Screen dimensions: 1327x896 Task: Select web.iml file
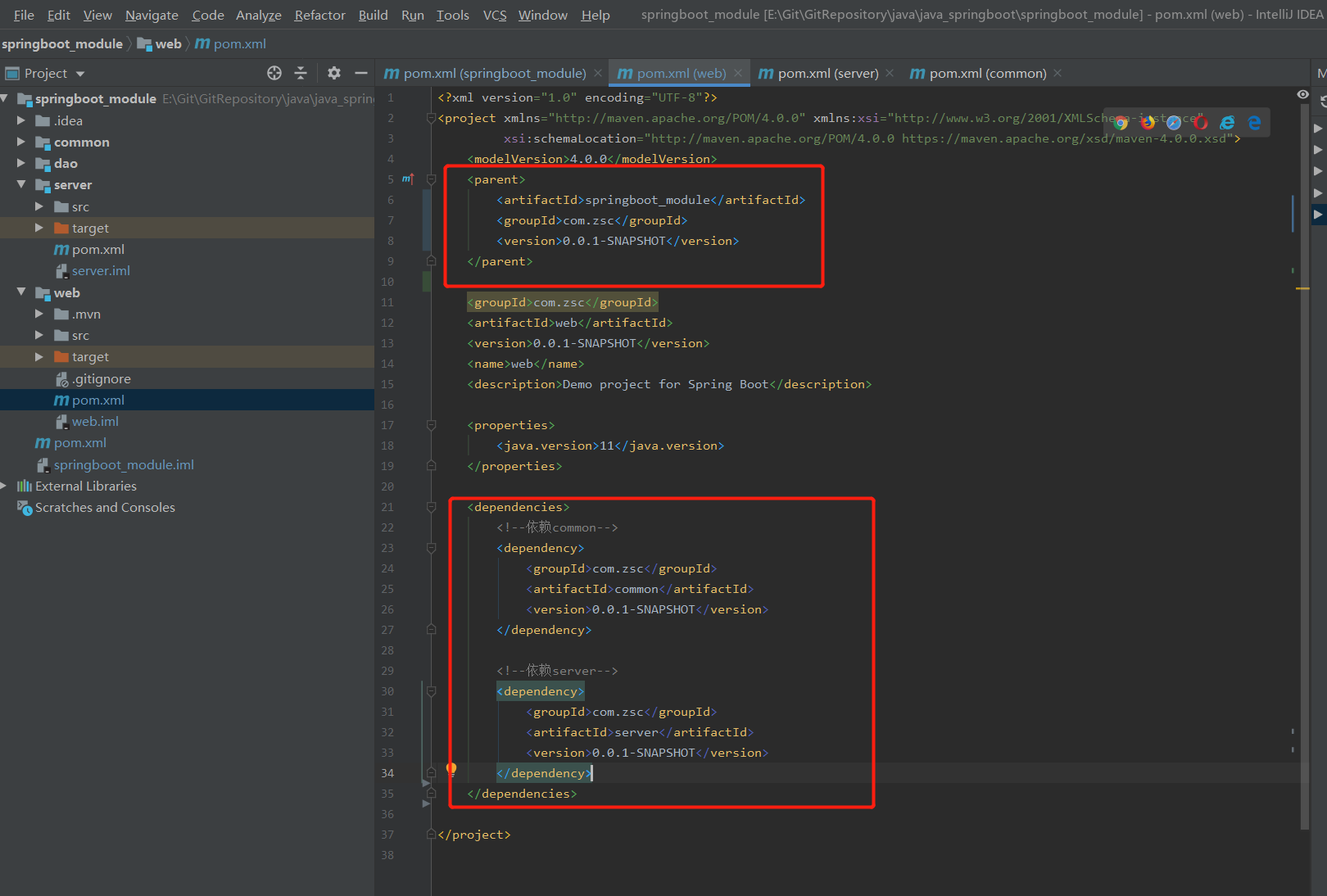[95, 421]
